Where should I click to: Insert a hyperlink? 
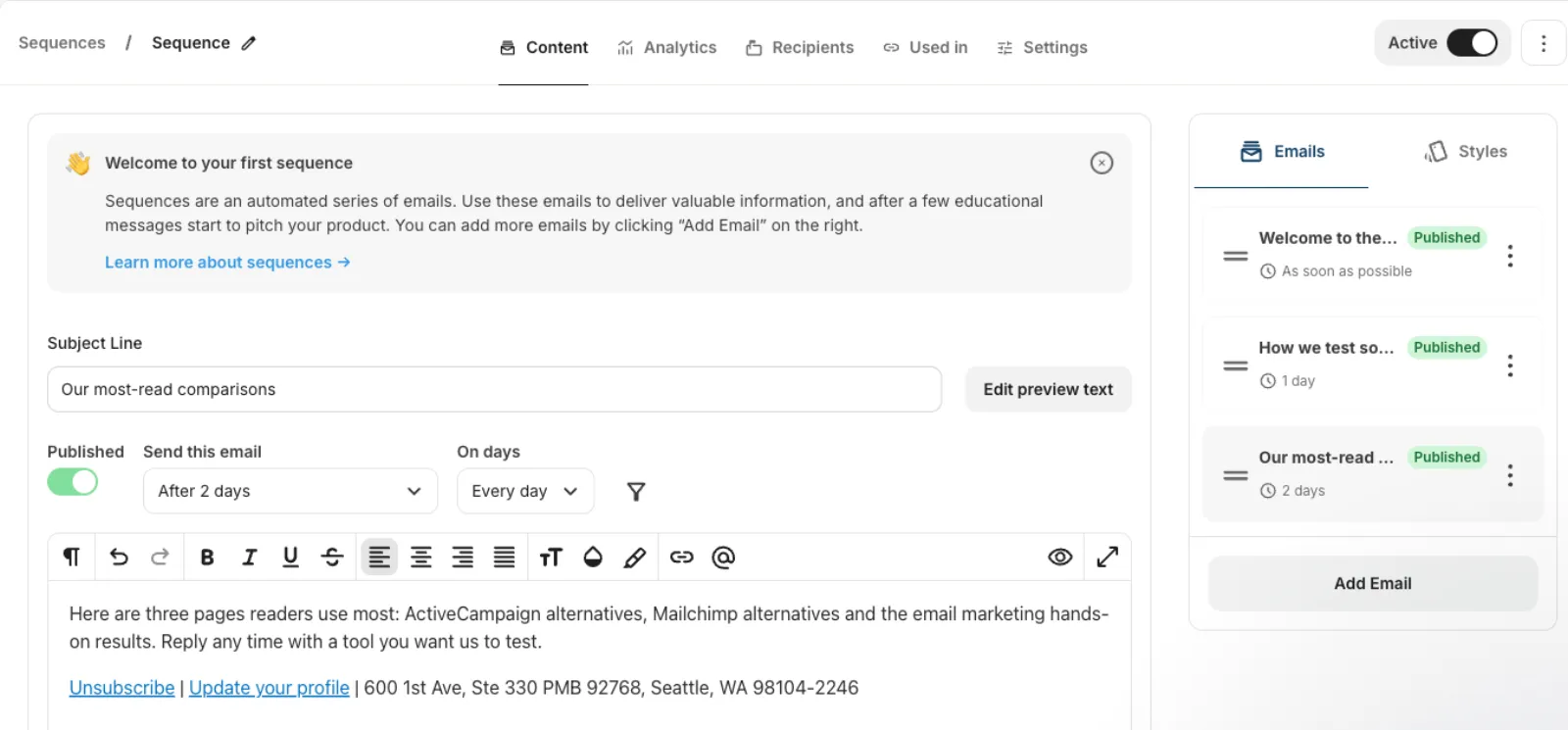[682, 558]
